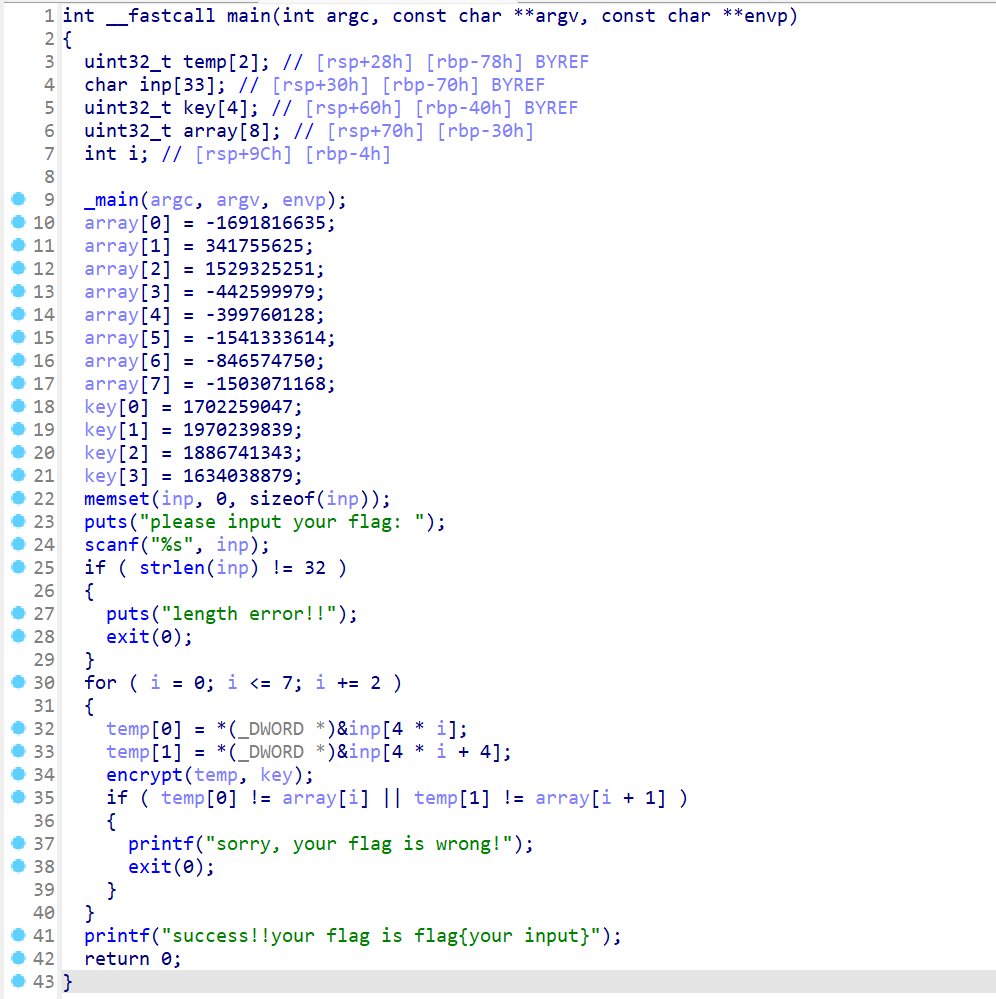Screen dimensions: 996x999
Task: Toggle breakpoint dot on line 9
Action: tap(18, 199)
